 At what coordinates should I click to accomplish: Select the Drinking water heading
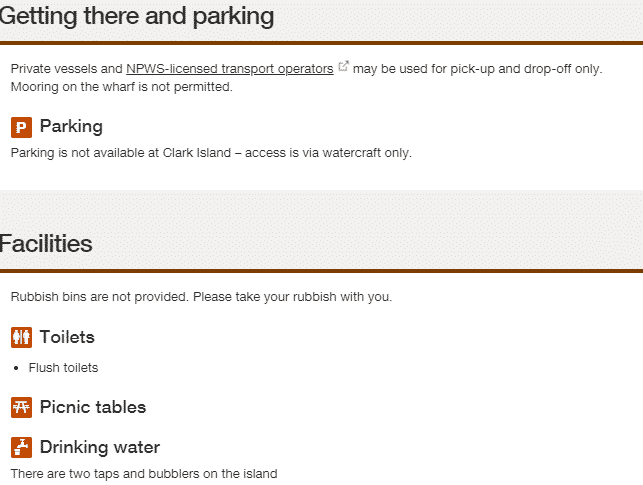(x=100, y=447)
